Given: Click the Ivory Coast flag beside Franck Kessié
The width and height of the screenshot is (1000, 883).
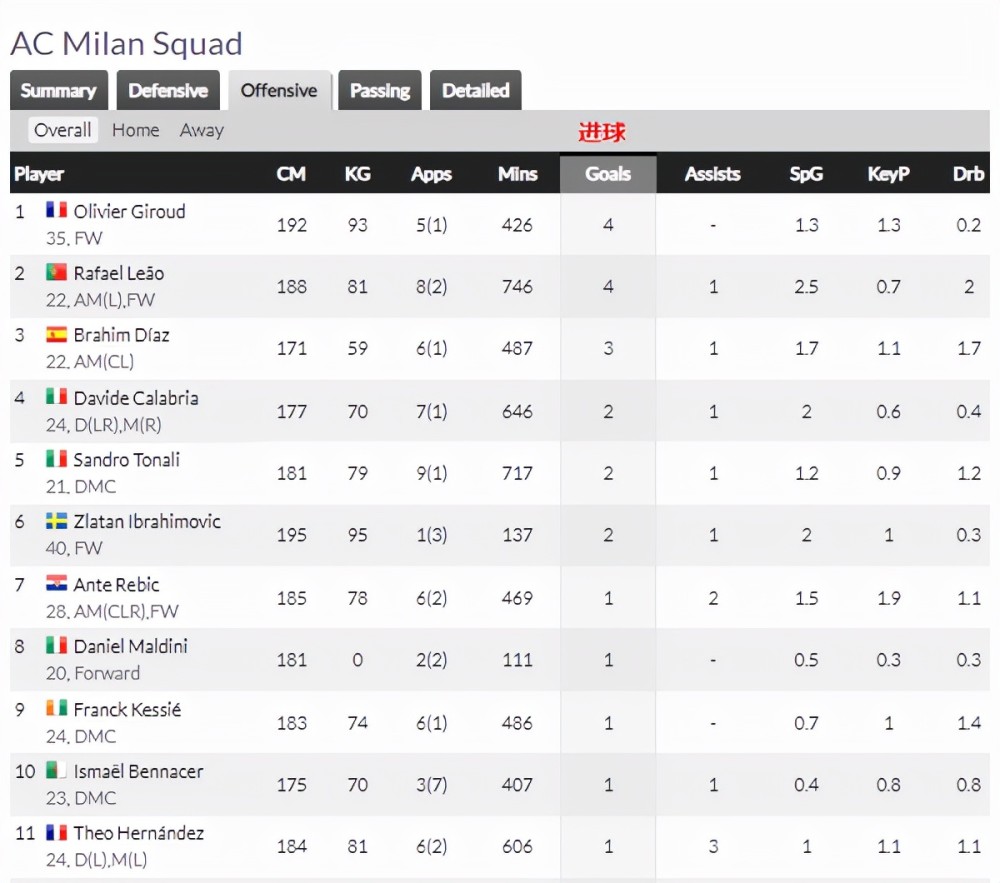Looking at the screenshot, I should (56, 708).
